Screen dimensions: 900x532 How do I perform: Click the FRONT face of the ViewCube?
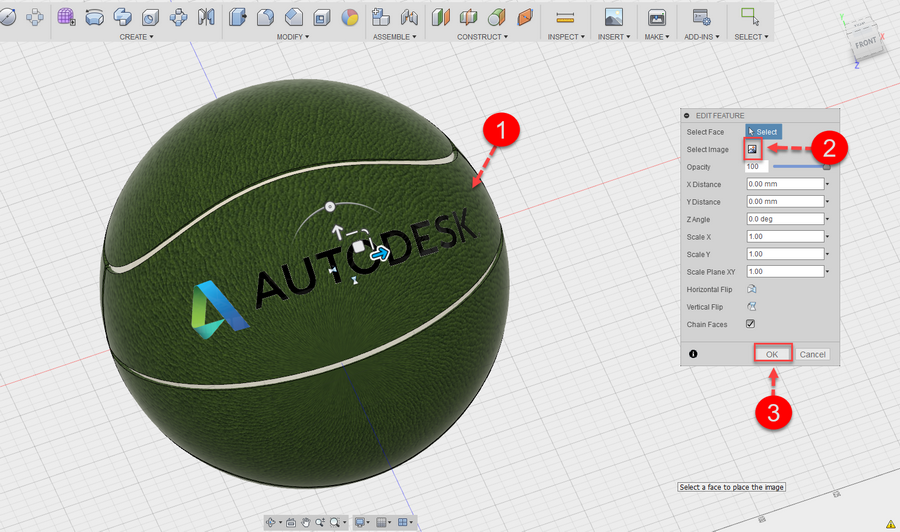[866, 44]
